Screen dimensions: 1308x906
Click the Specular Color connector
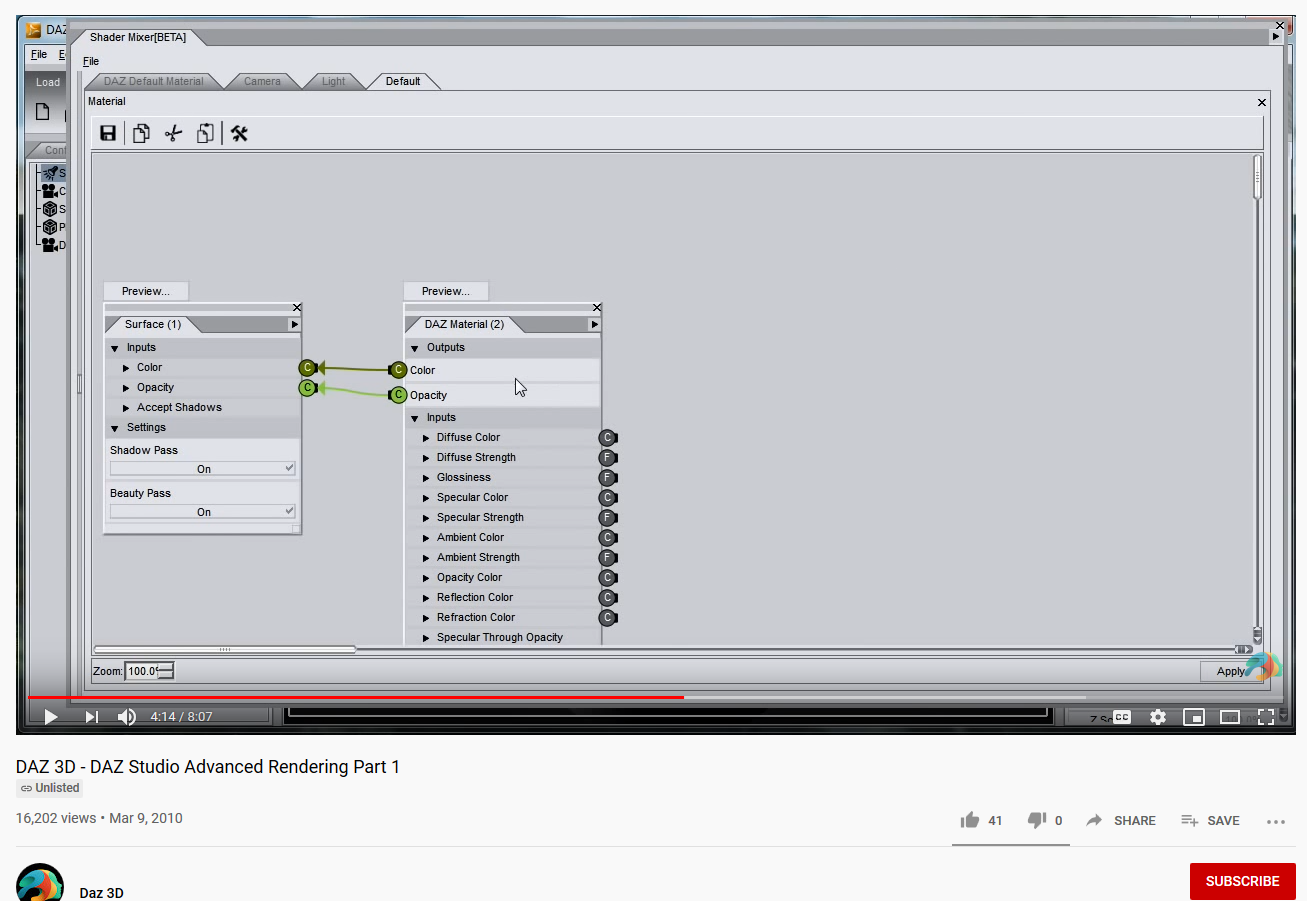(608, 498)
